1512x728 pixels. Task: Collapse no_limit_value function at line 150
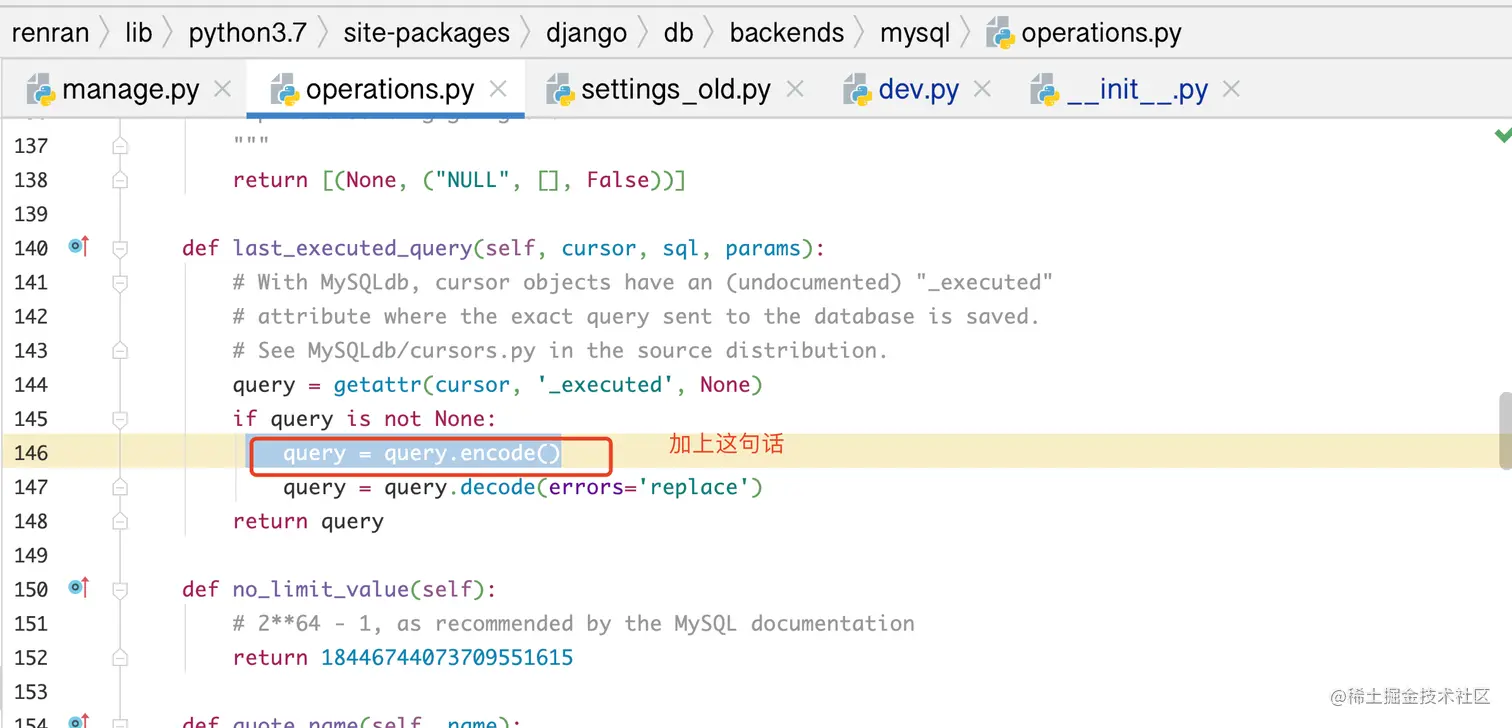[120, 589]
